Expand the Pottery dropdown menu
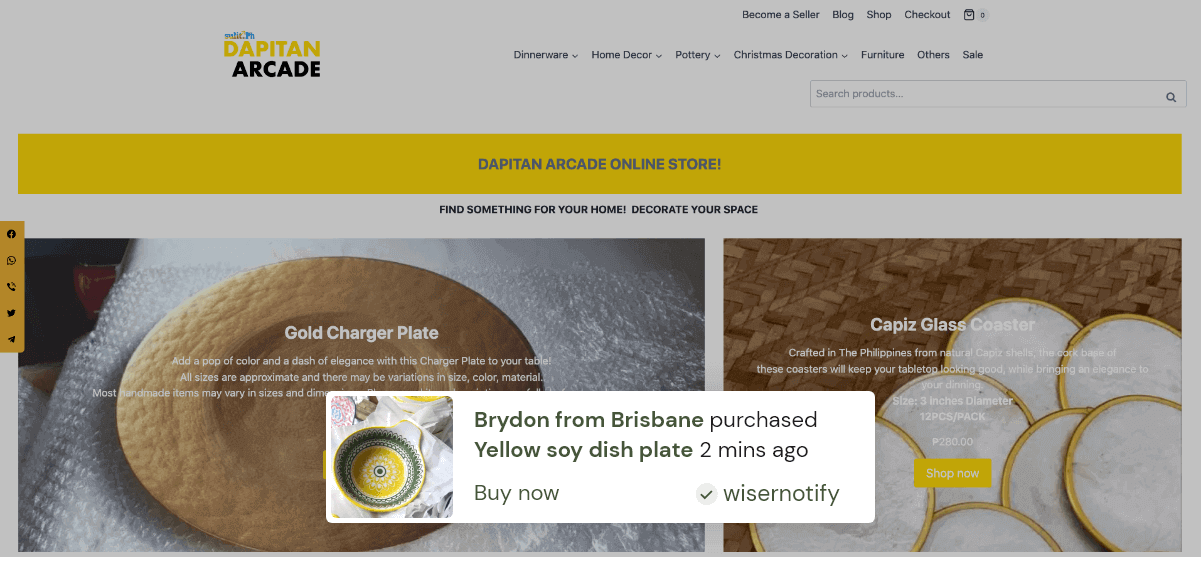Screen dimensions: 1201x568 pyautogui.click(x=698, y=55)
